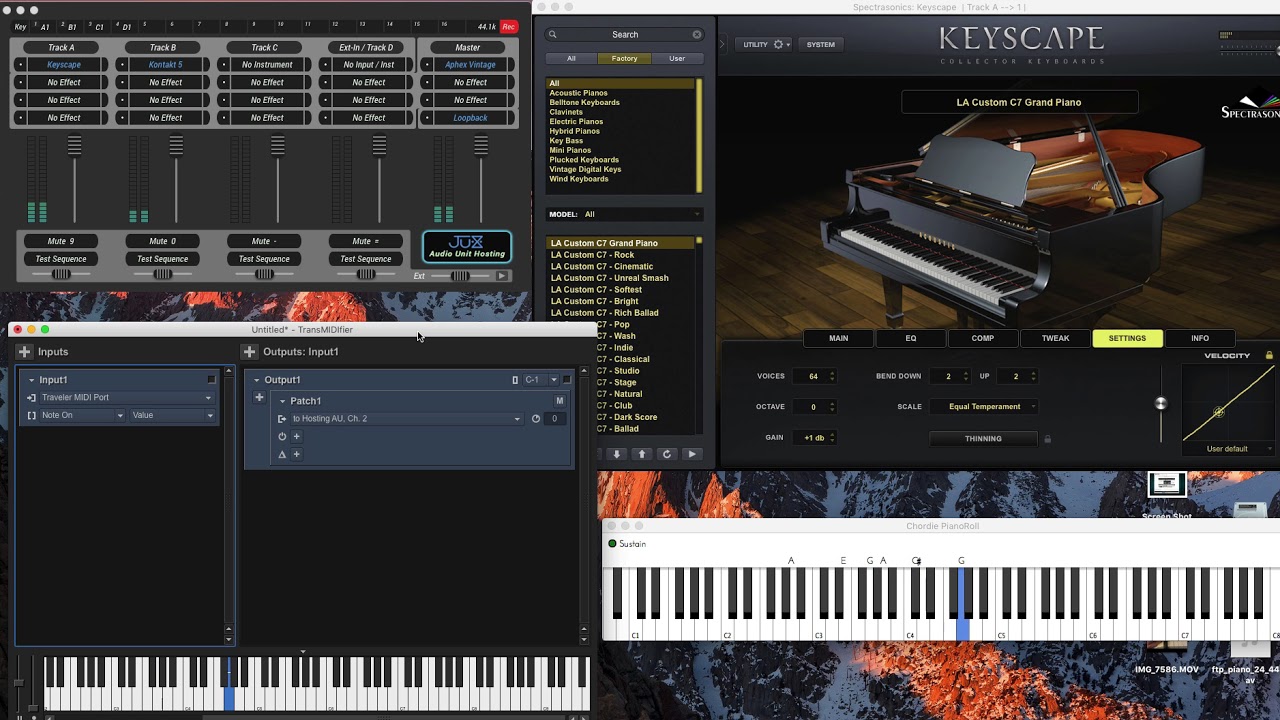
Task: Add a new input in TransMIDIfier
Action: click(24, 352)
